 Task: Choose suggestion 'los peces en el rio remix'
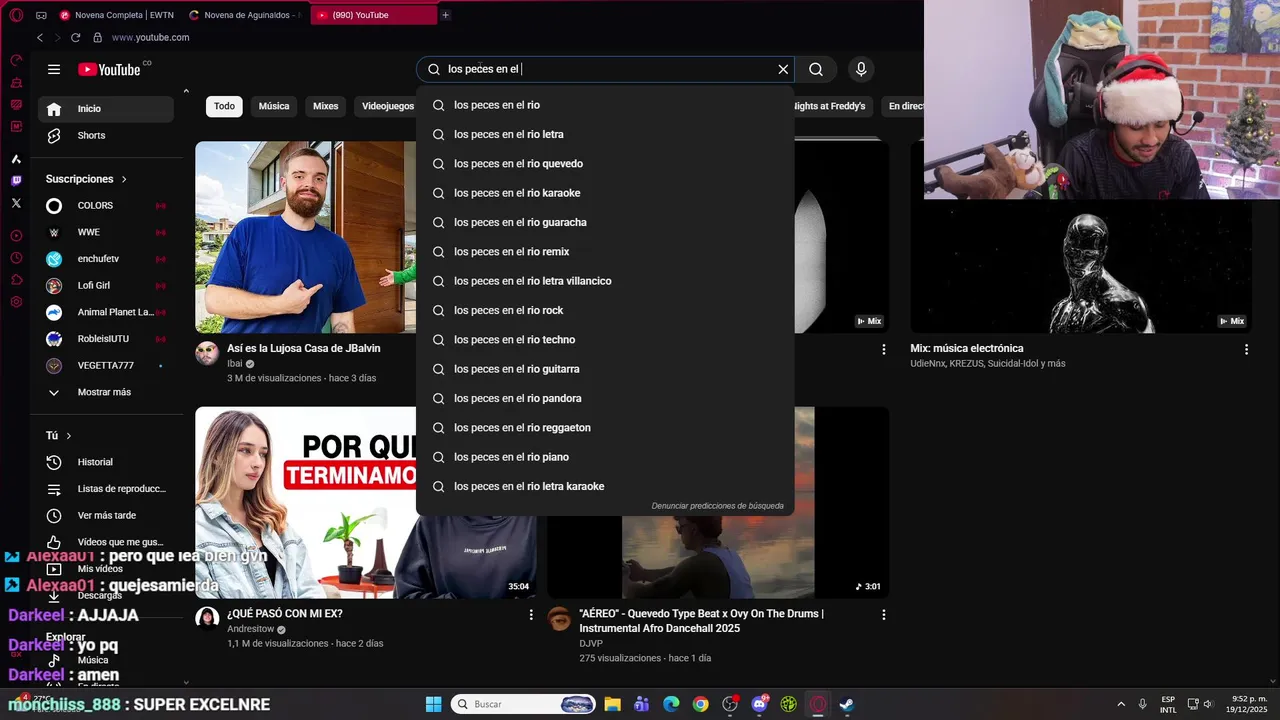(x=605, y=252)
